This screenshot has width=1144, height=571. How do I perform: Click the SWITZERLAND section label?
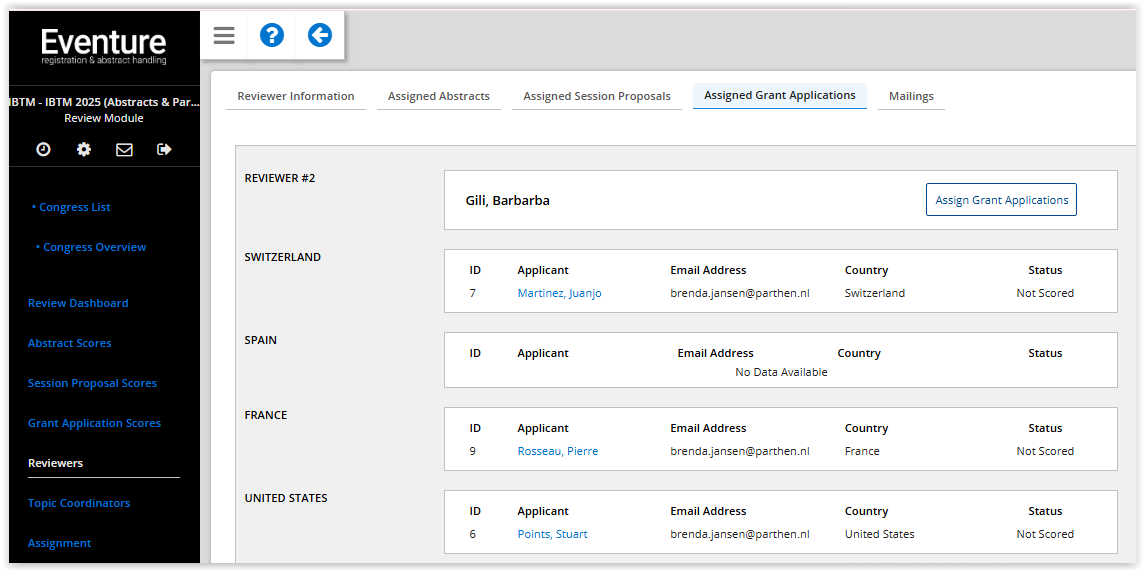point(282,257)
